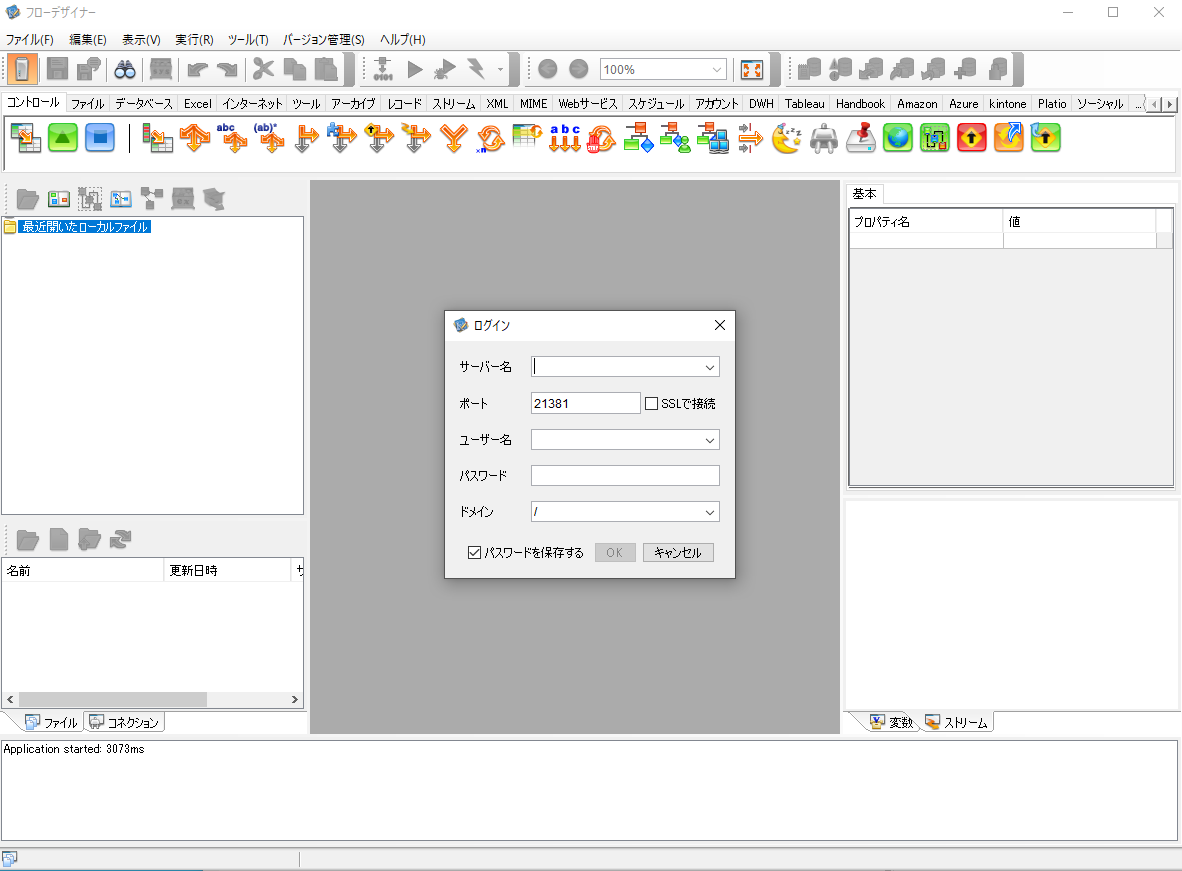Viewport: 1182px width, 871px height.
Task: Click the 更新日時 column header
Action: pyautogui.click(x=227, y=571)
